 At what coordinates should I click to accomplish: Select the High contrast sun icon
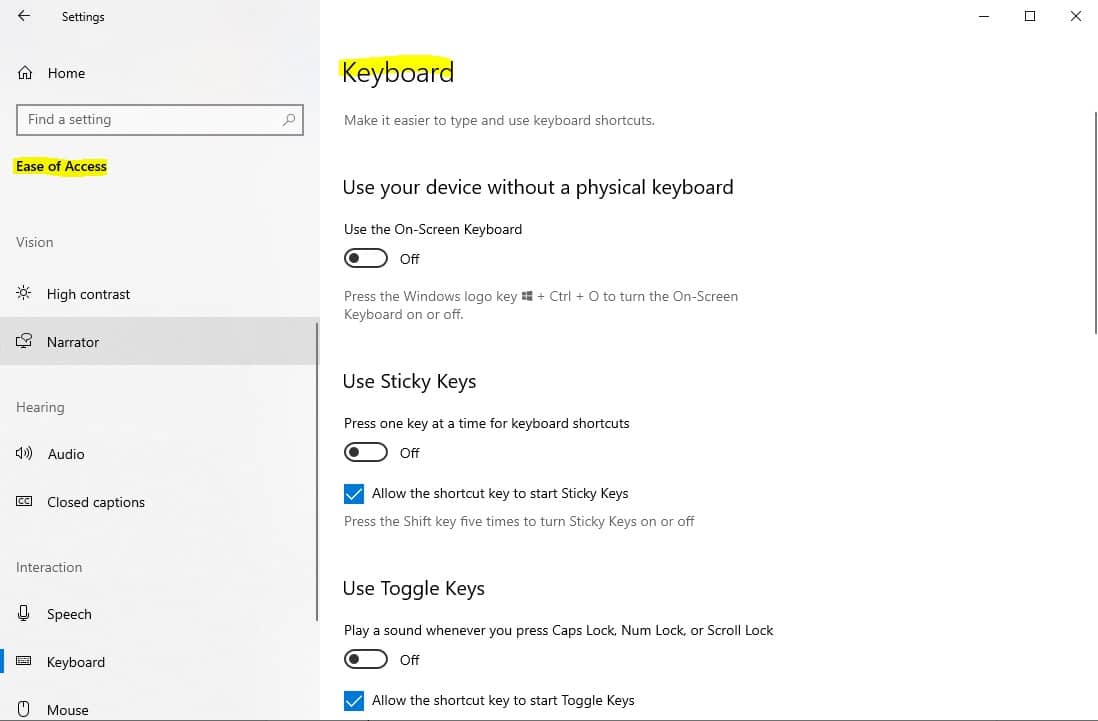(24, 293)
